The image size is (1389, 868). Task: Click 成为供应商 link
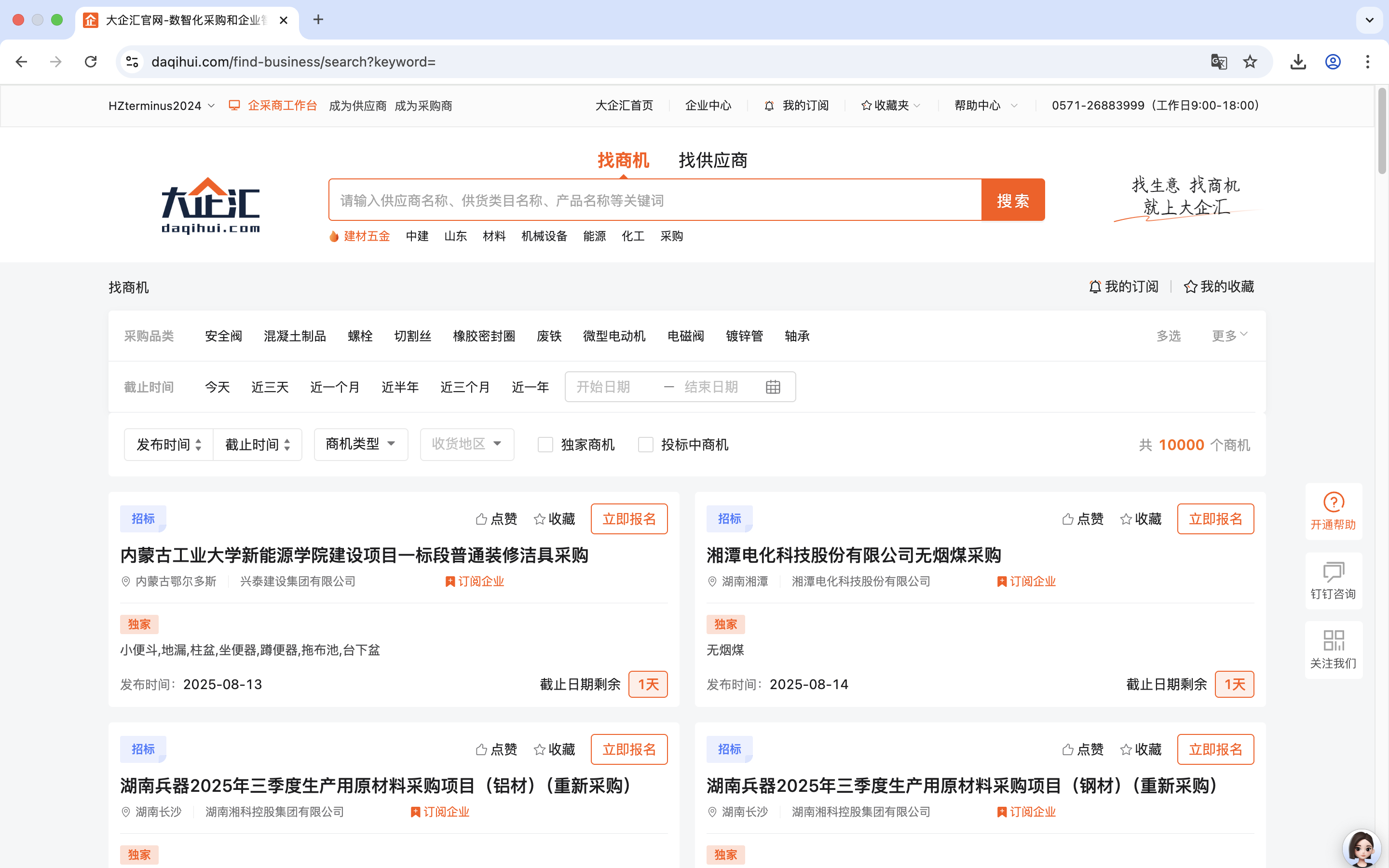tap(357, 106)
